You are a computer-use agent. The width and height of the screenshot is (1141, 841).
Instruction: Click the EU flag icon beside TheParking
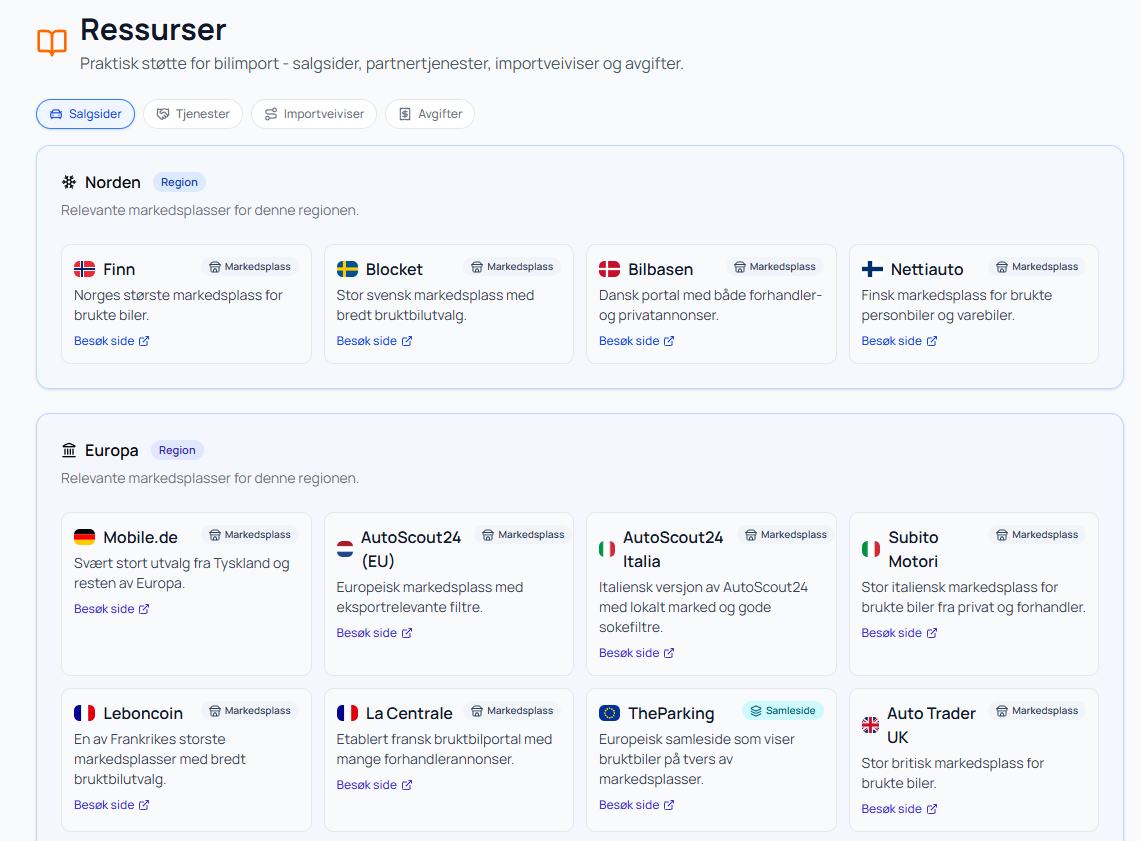coord(609,713)
